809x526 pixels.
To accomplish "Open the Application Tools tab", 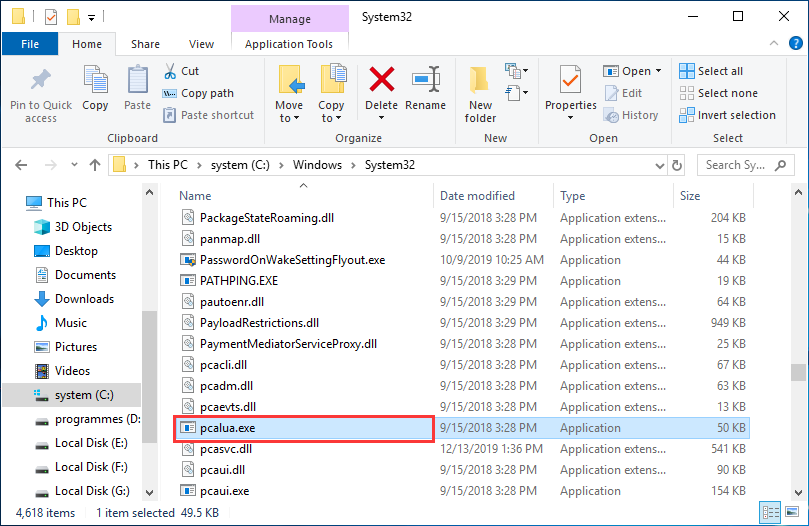I will click(289, 44).
